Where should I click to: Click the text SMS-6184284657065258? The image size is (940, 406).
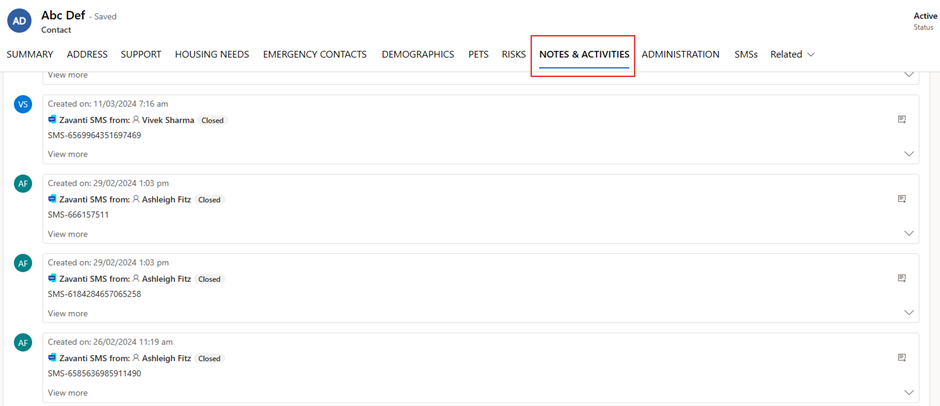[x=95, y=294]
